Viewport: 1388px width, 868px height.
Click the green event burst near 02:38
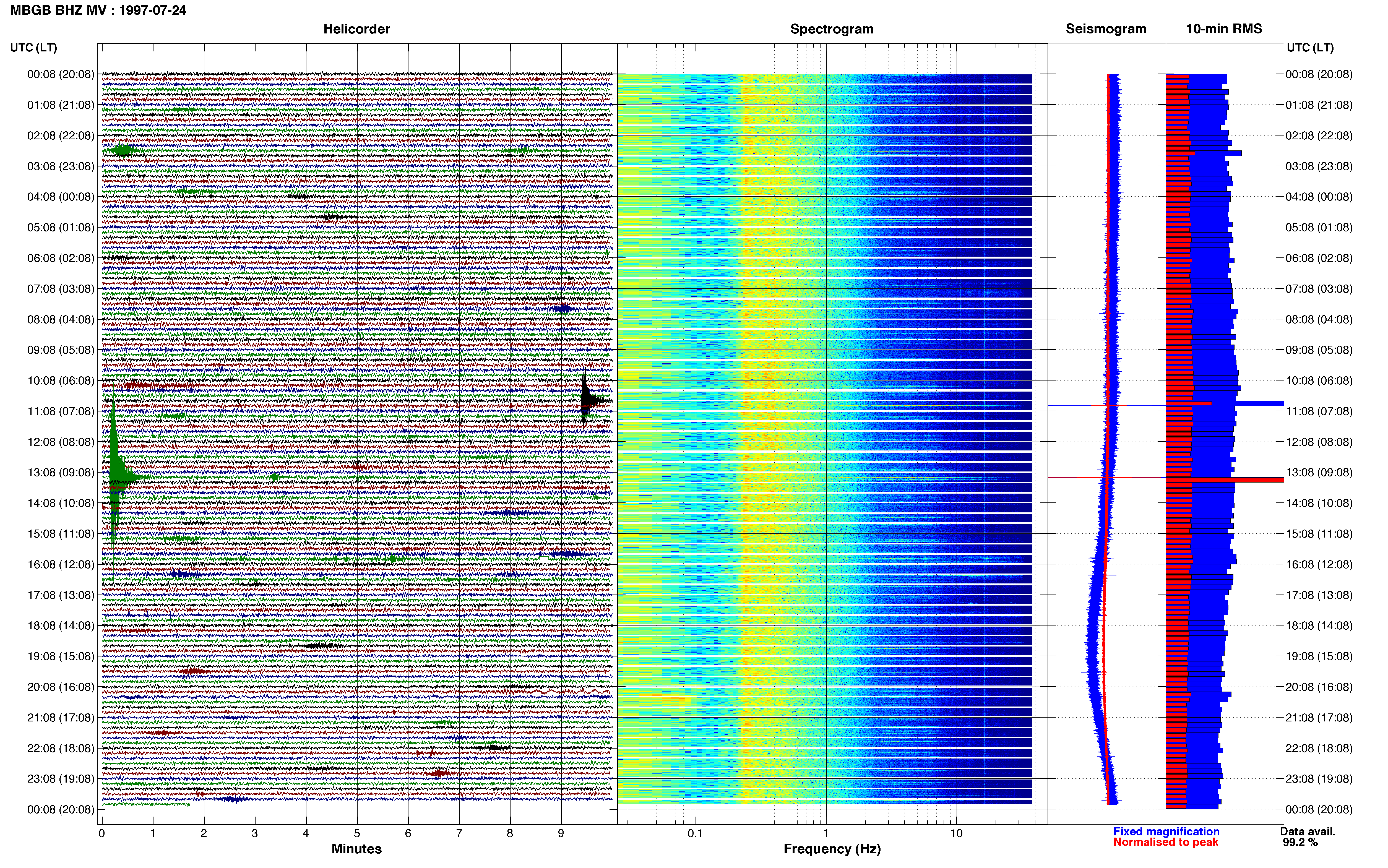[x=123, y=150]
